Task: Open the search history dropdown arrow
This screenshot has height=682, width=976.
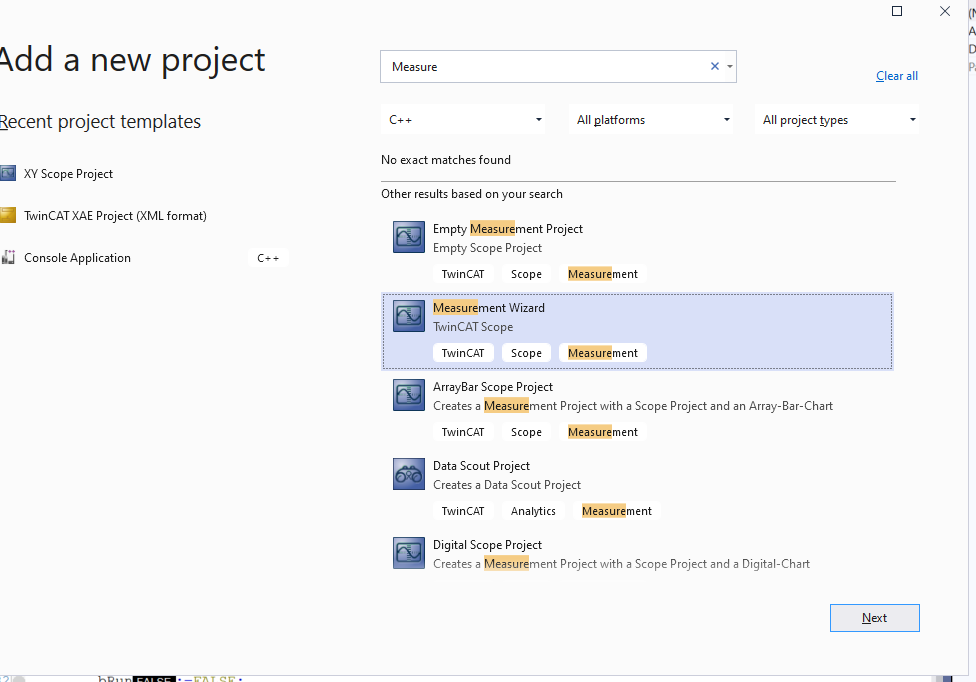Action: coord(730,67)
